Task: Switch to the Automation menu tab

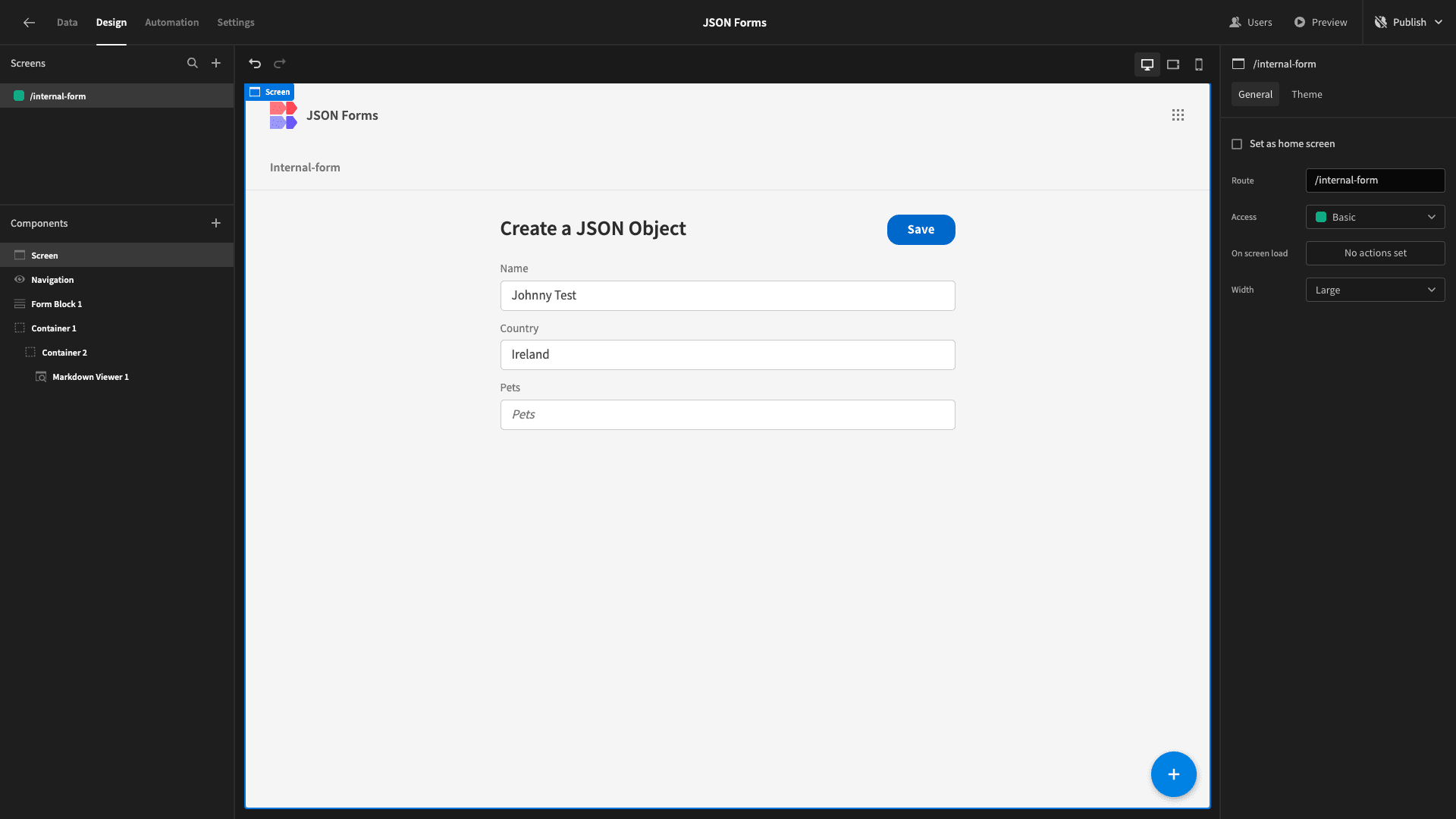Action: 171,22
